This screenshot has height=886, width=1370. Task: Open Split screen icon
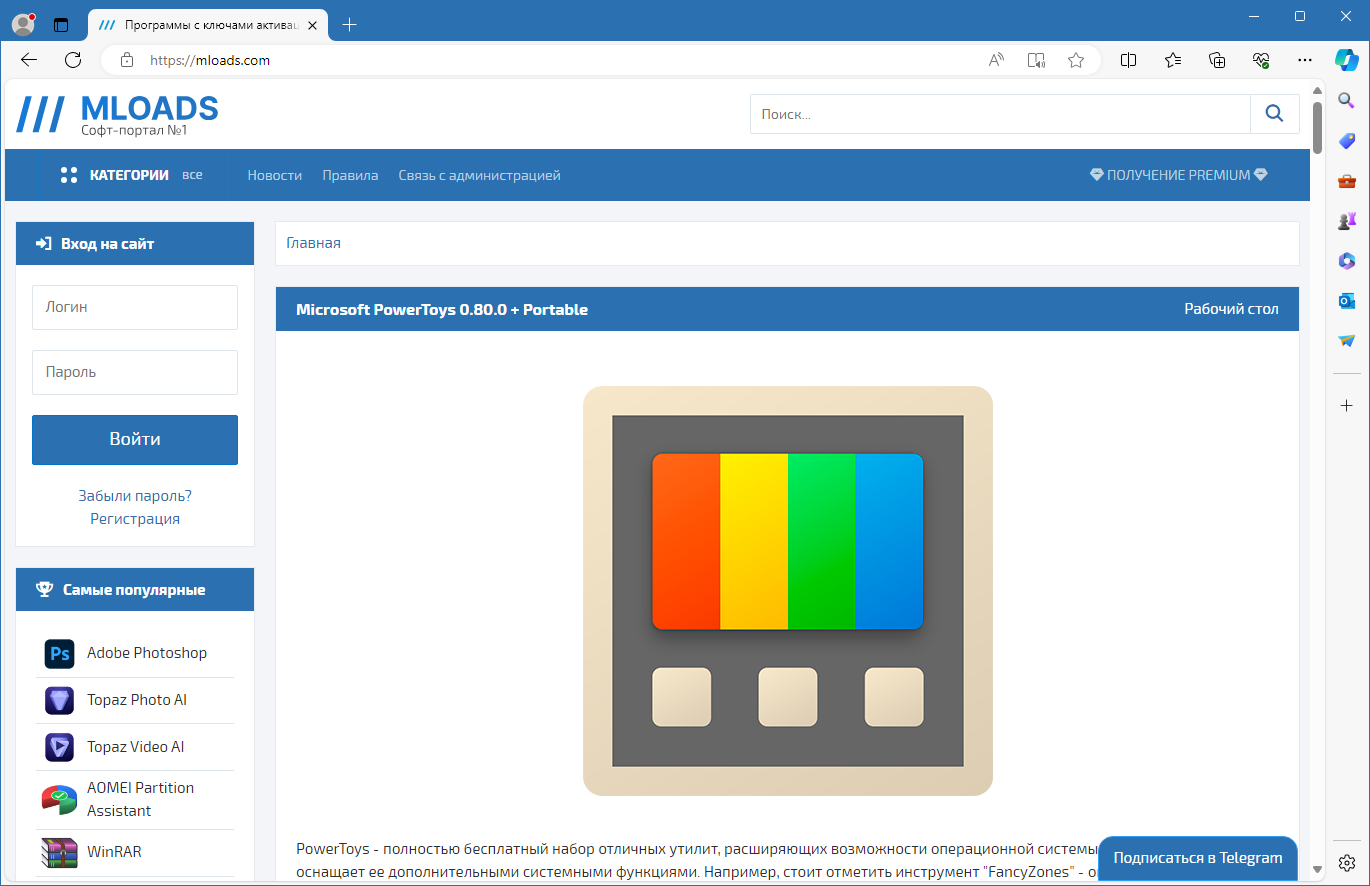1129,60
